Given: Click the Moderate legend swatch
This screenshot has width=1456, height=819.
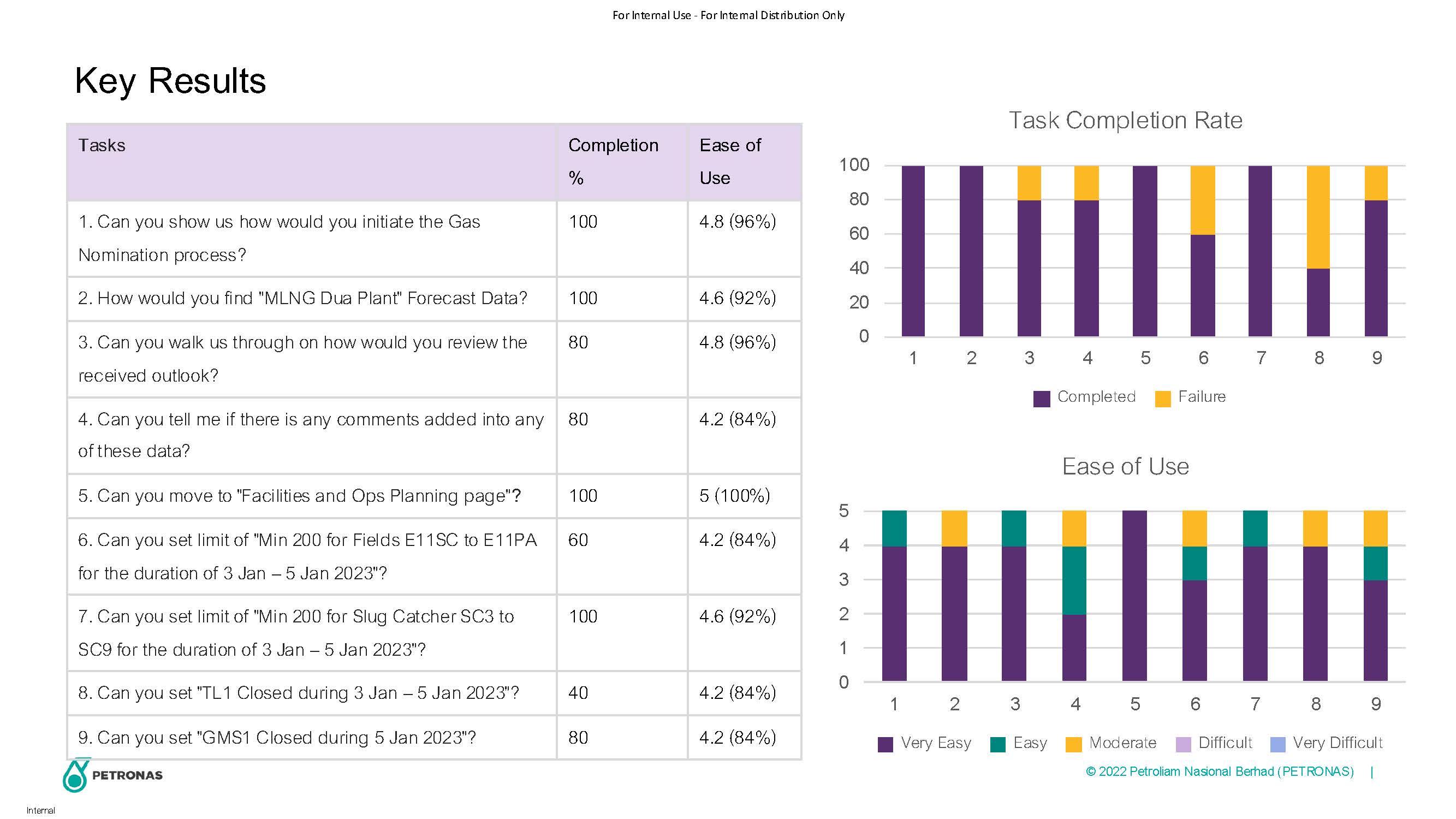Looking at the screenshot, I should click(x=1073, y=744).
